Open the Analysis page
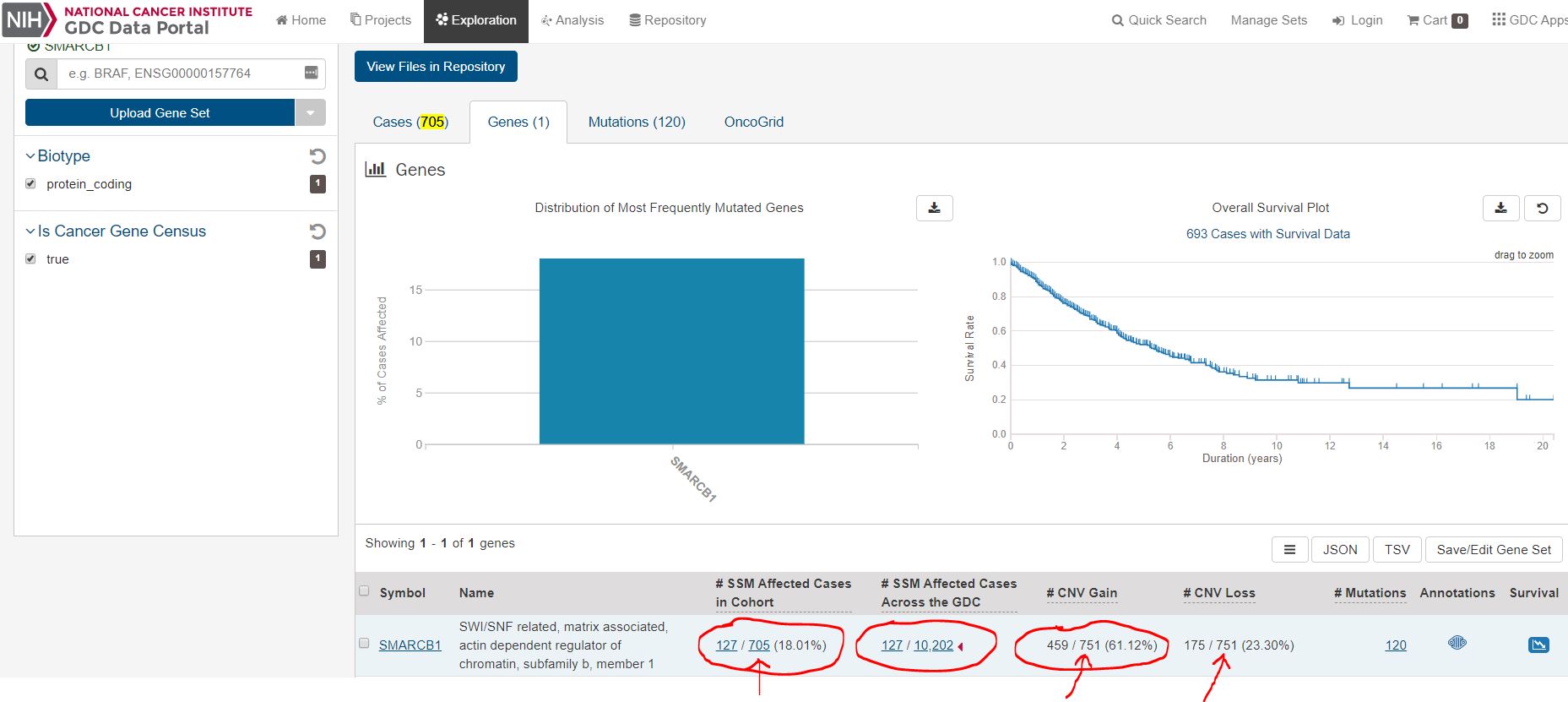Screen dimensions: 1568x702 pyautogui.click(x=572, y=20)
